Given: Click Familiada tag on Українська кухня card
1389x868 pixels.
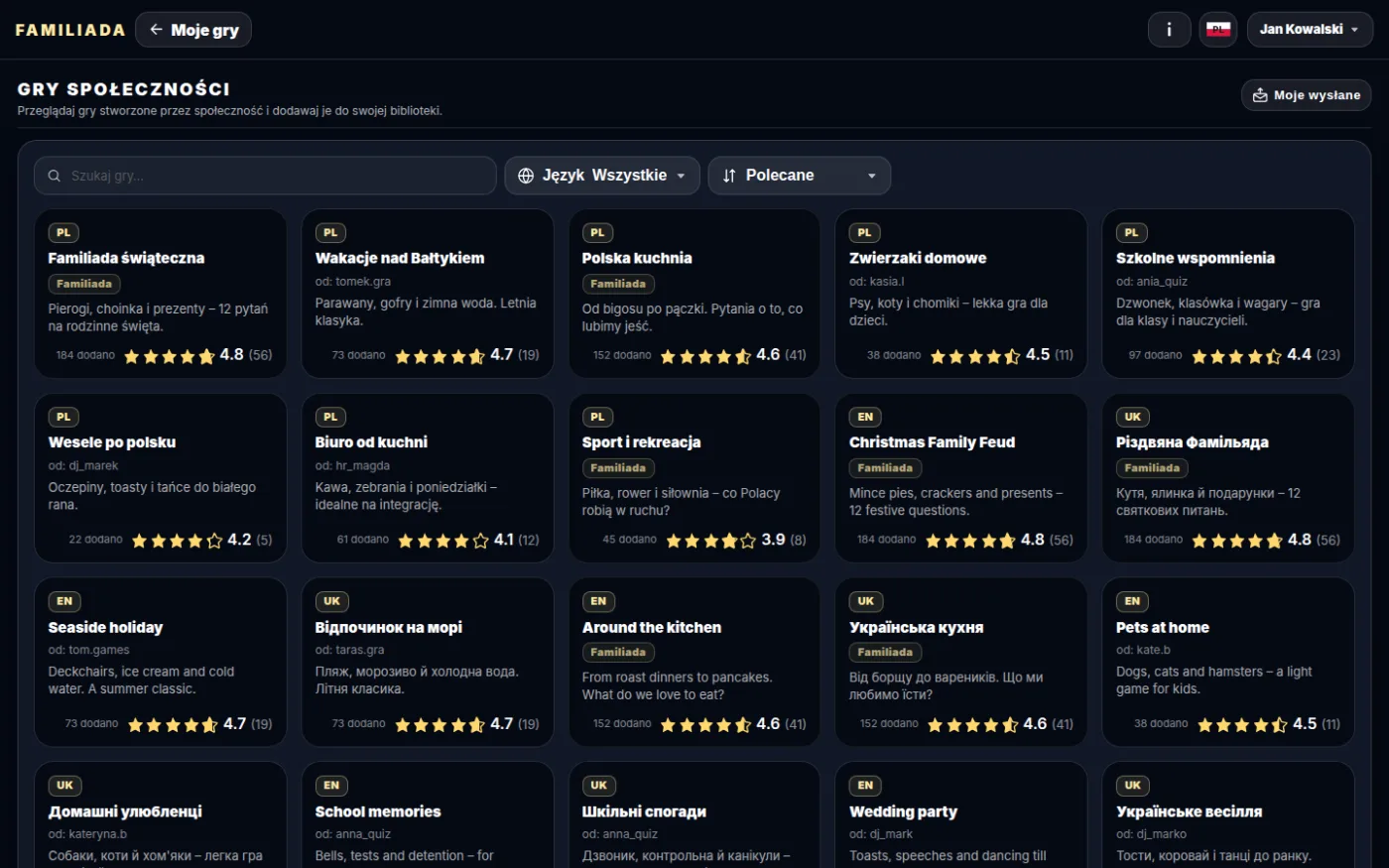Looking at the screenshot, I should pyautogui.click(x=885, y=653).
